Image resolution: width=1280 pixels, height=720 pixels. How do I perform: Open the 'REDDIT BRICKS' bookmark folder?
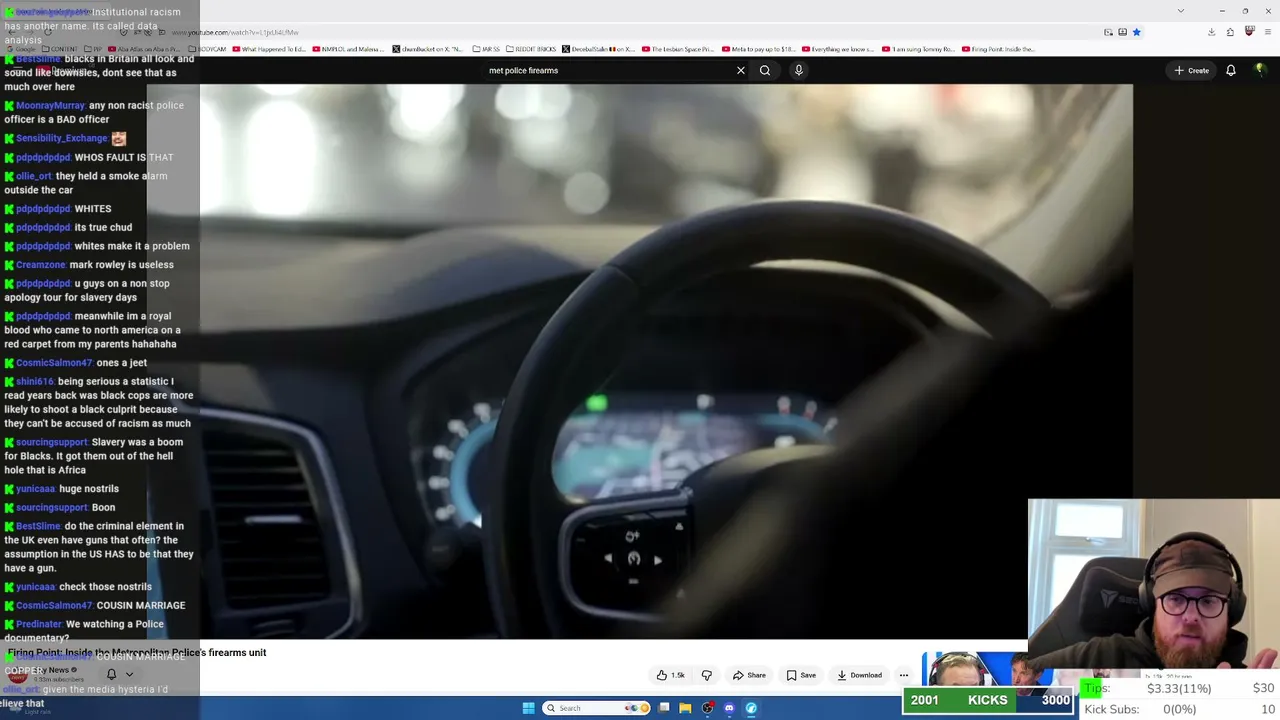click(x=531, y=49)
